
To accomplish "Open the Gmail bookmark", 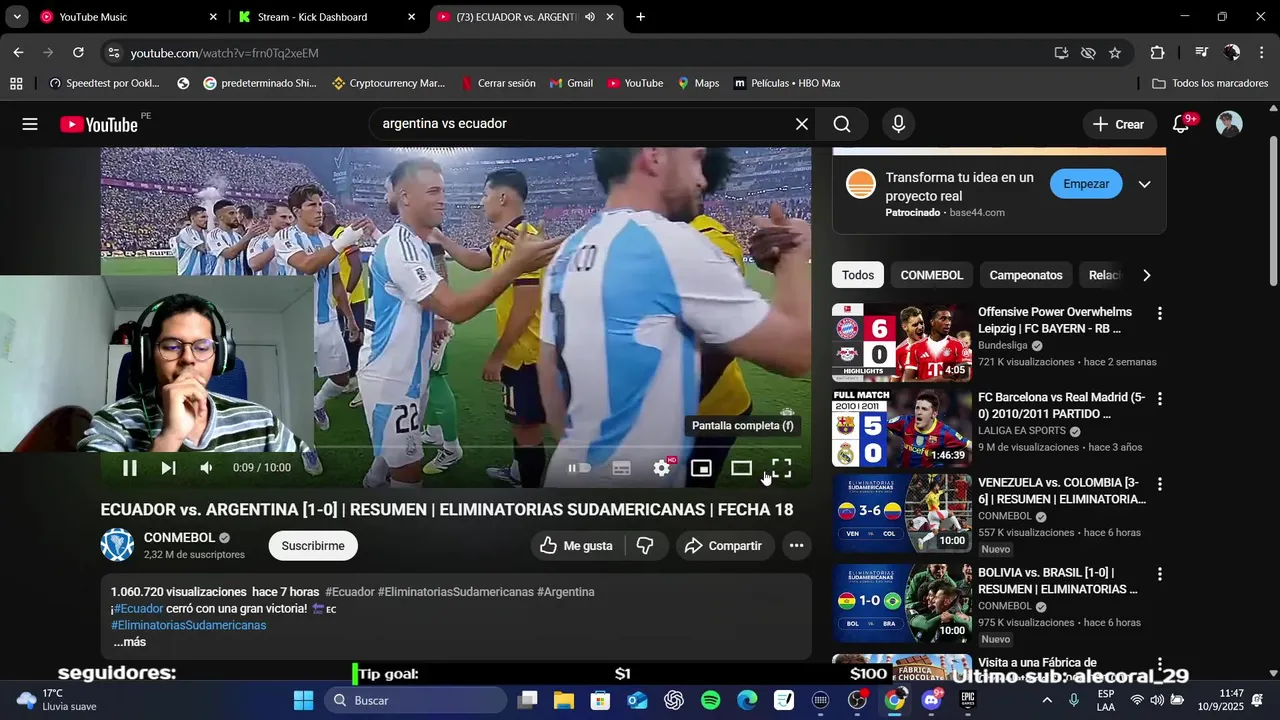I will click(x=572, y=83).
